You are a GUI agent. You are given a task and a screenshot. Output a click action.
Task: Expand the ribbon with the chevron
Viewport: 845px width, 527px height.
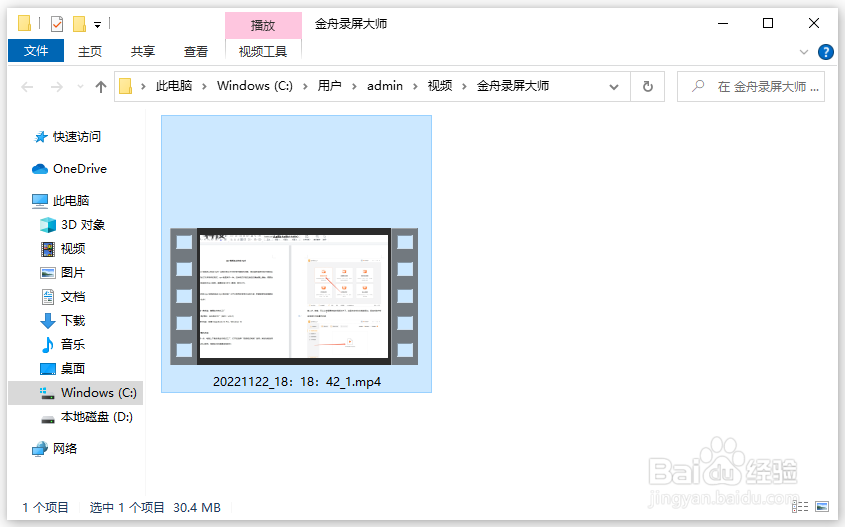[804, 52]
